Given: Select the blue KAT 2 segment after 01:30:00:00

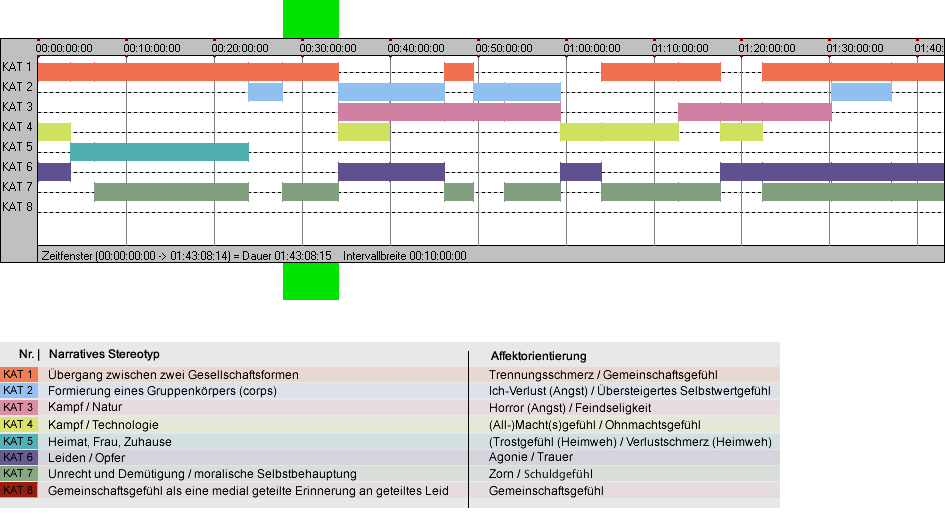Looking at the screenshot, I should pyautogui.click(x=861, y=92).
